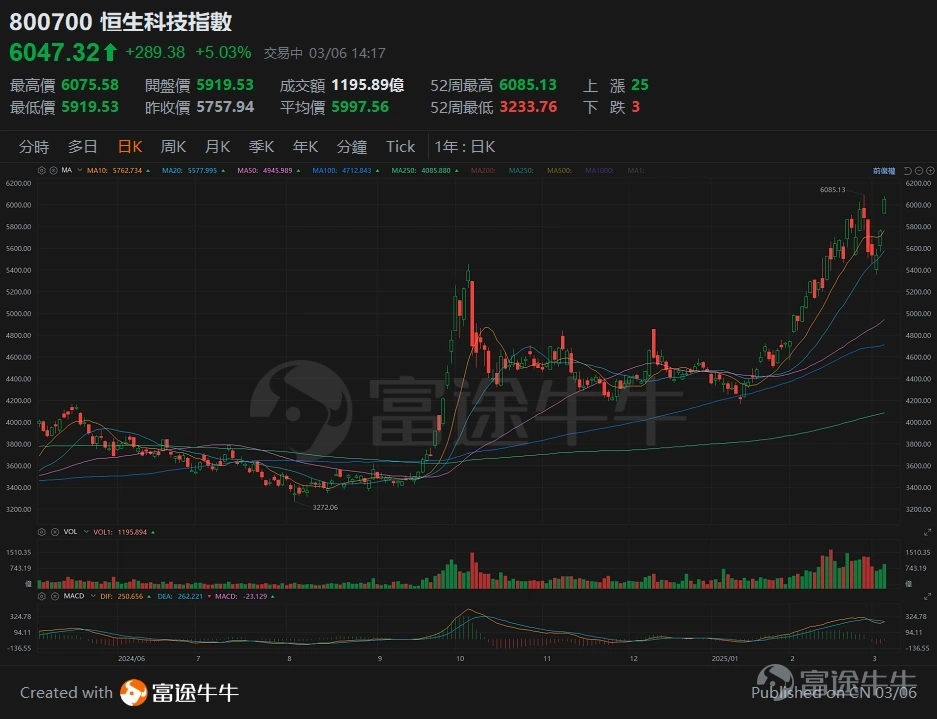Select the 周K weekly candlestick tab
This screenshot has width=937, height=719.
pyautogui.click(x=173, y=146)
